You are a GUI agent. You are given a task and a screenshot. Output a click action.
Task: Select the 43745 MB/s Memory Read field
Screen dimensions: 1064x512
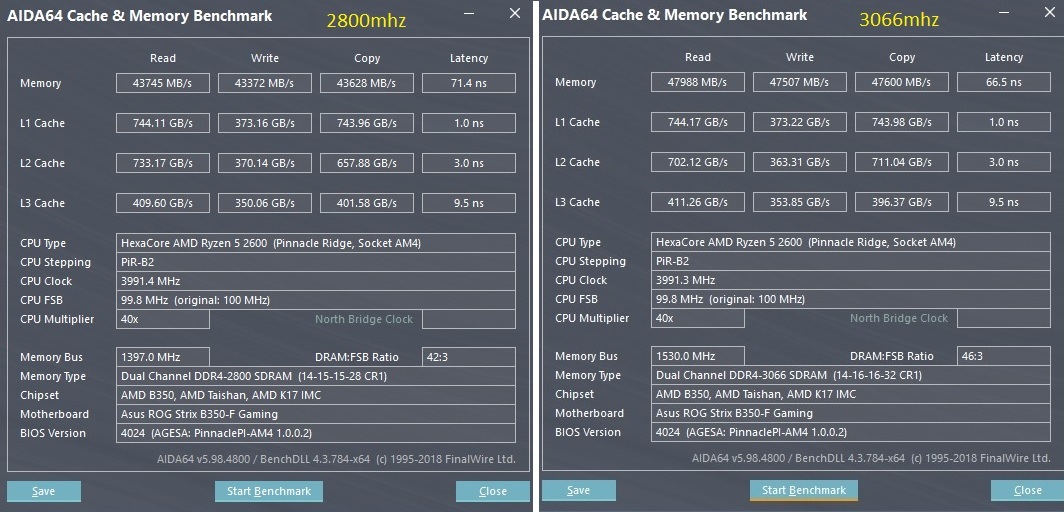coord(162,83)
